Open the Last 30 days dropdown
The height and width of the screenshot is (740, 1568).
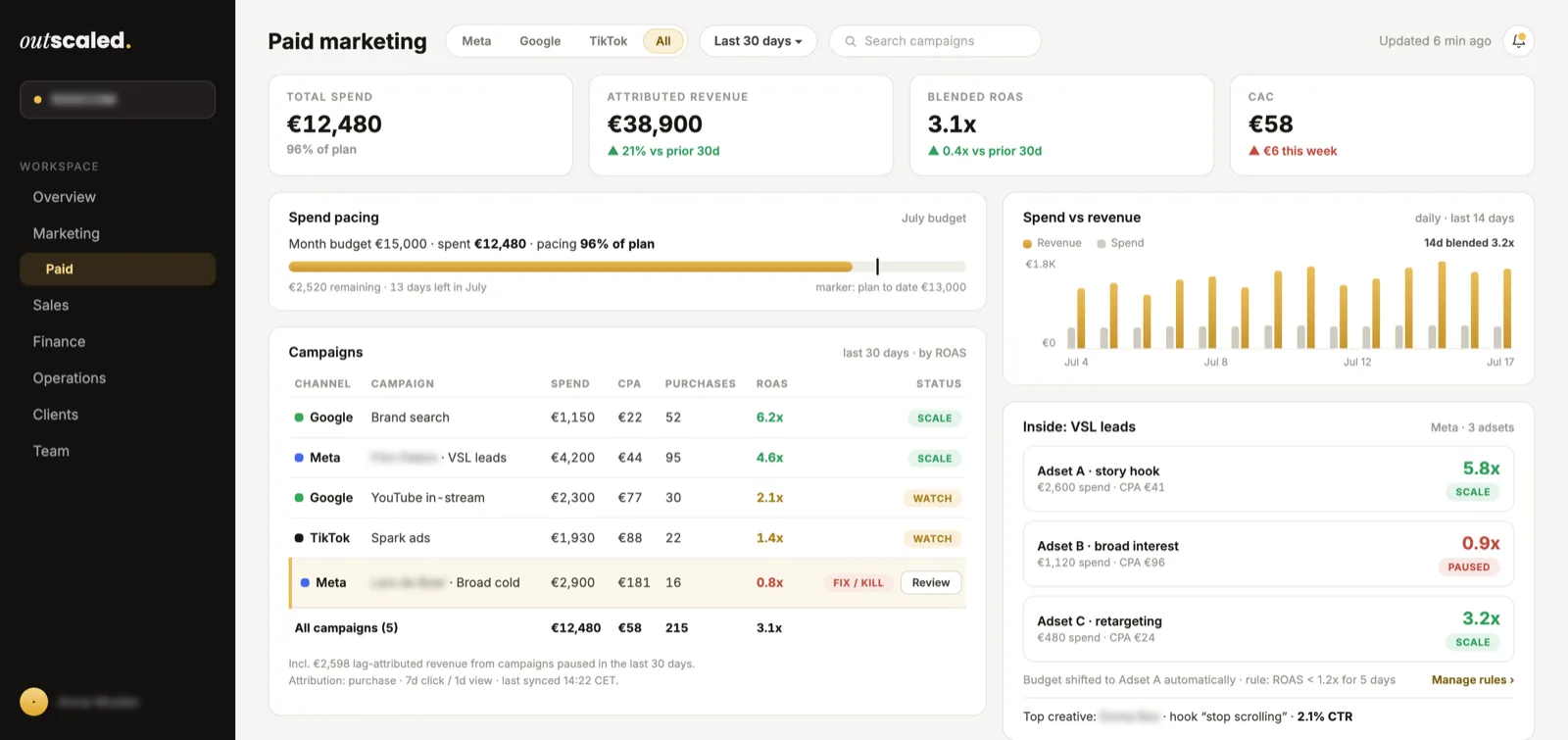pyautogui.click(x=758, y=41)
